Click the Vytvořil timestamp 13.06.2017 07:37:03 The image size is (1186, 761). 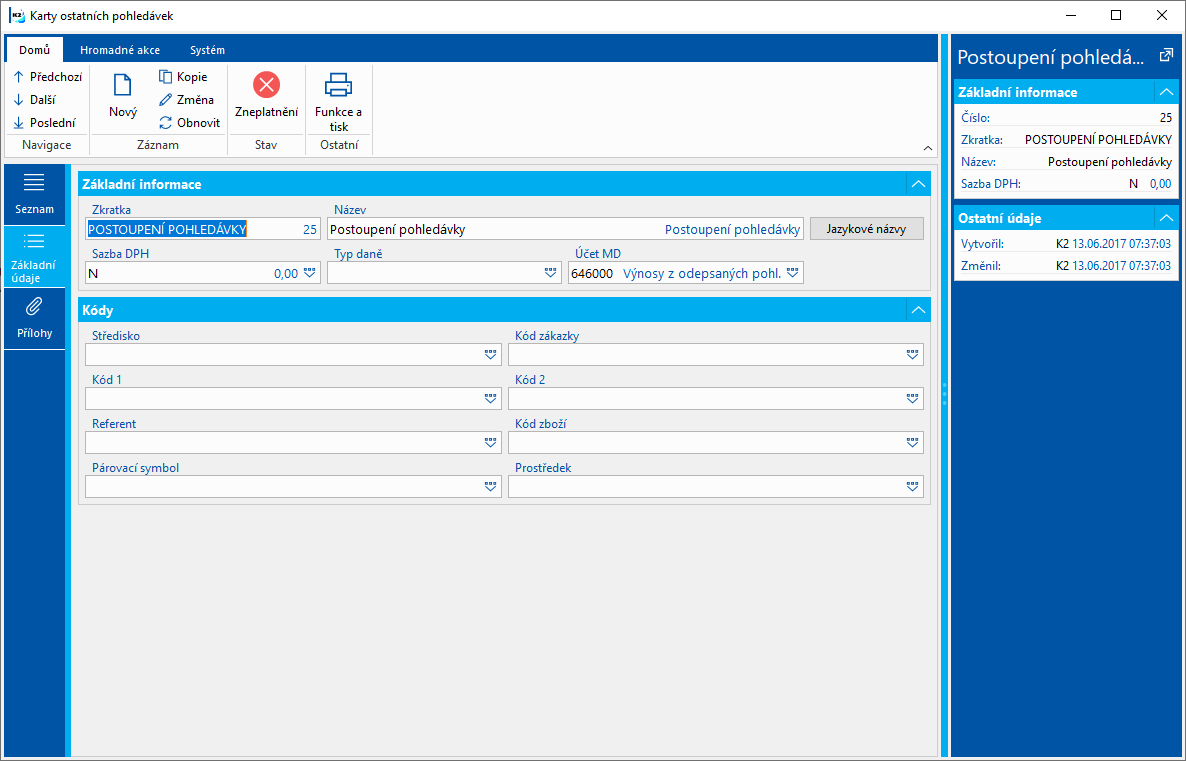tap(1121, 244)
